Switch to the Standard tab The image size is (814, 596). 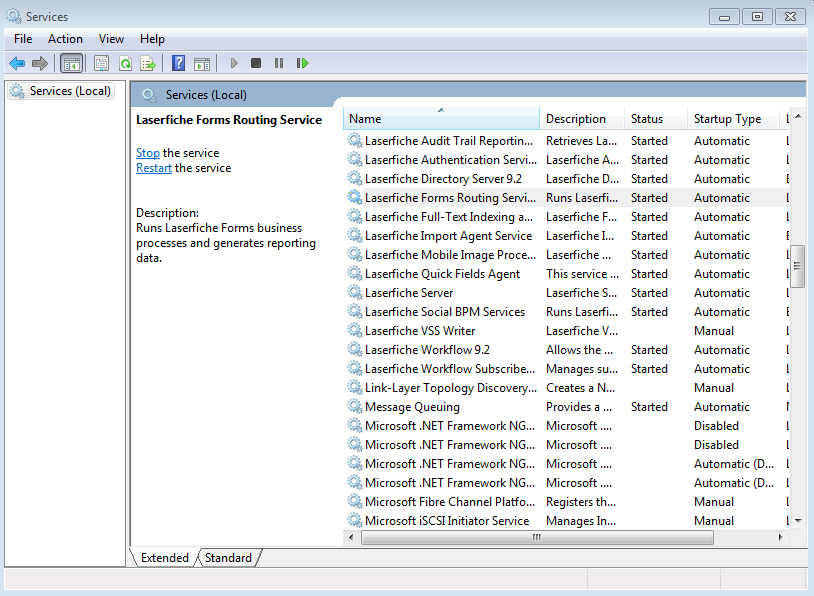tap(228, 558)
